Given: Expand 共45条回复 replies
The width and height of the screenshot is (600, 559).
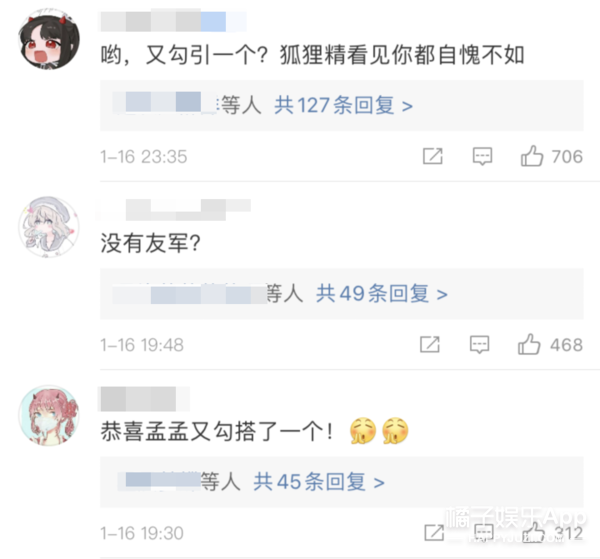Looking at the screenshot, I should (x=319, y=482).
